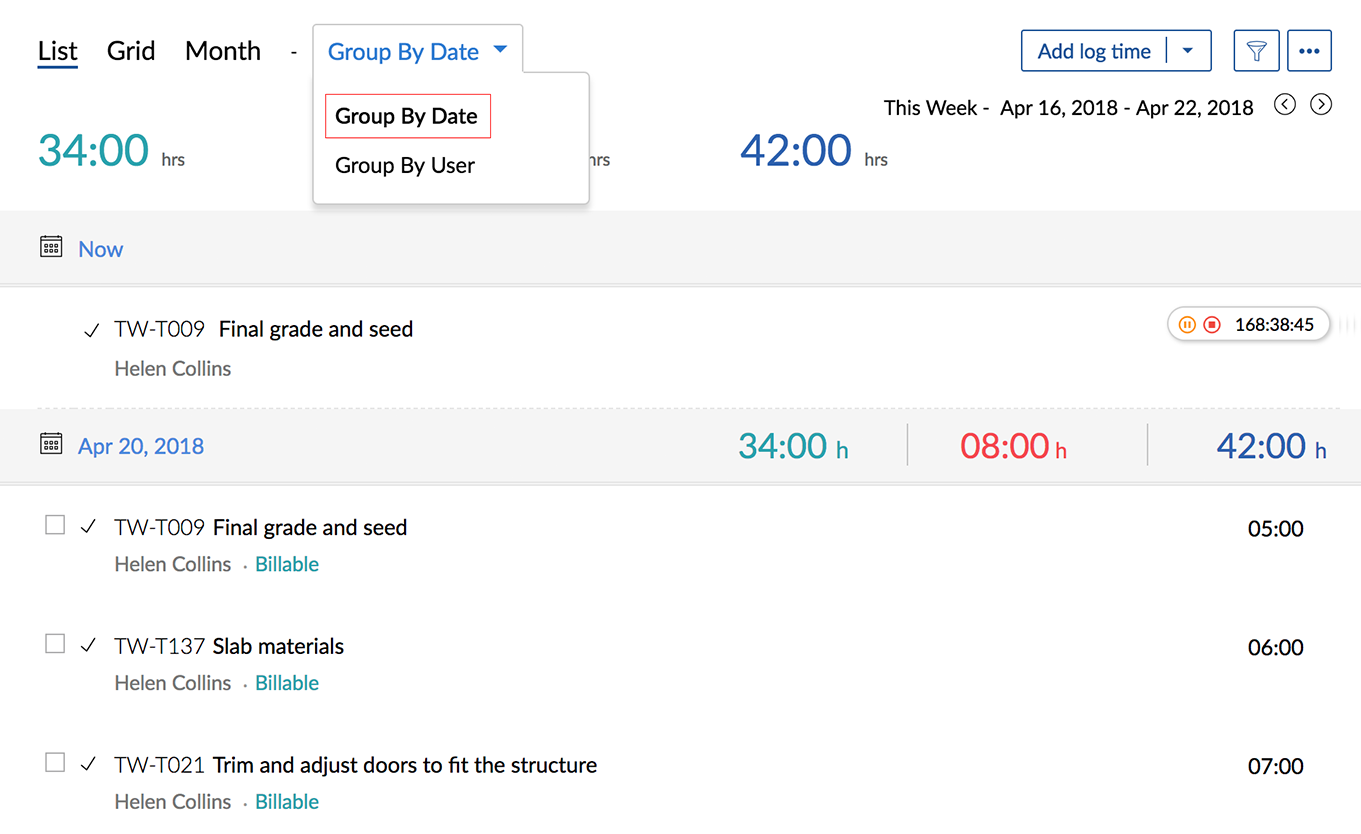Viewport: 1361px width, 834px height.
Task: Open the filter funnel icon
Action: [1256, 51]
